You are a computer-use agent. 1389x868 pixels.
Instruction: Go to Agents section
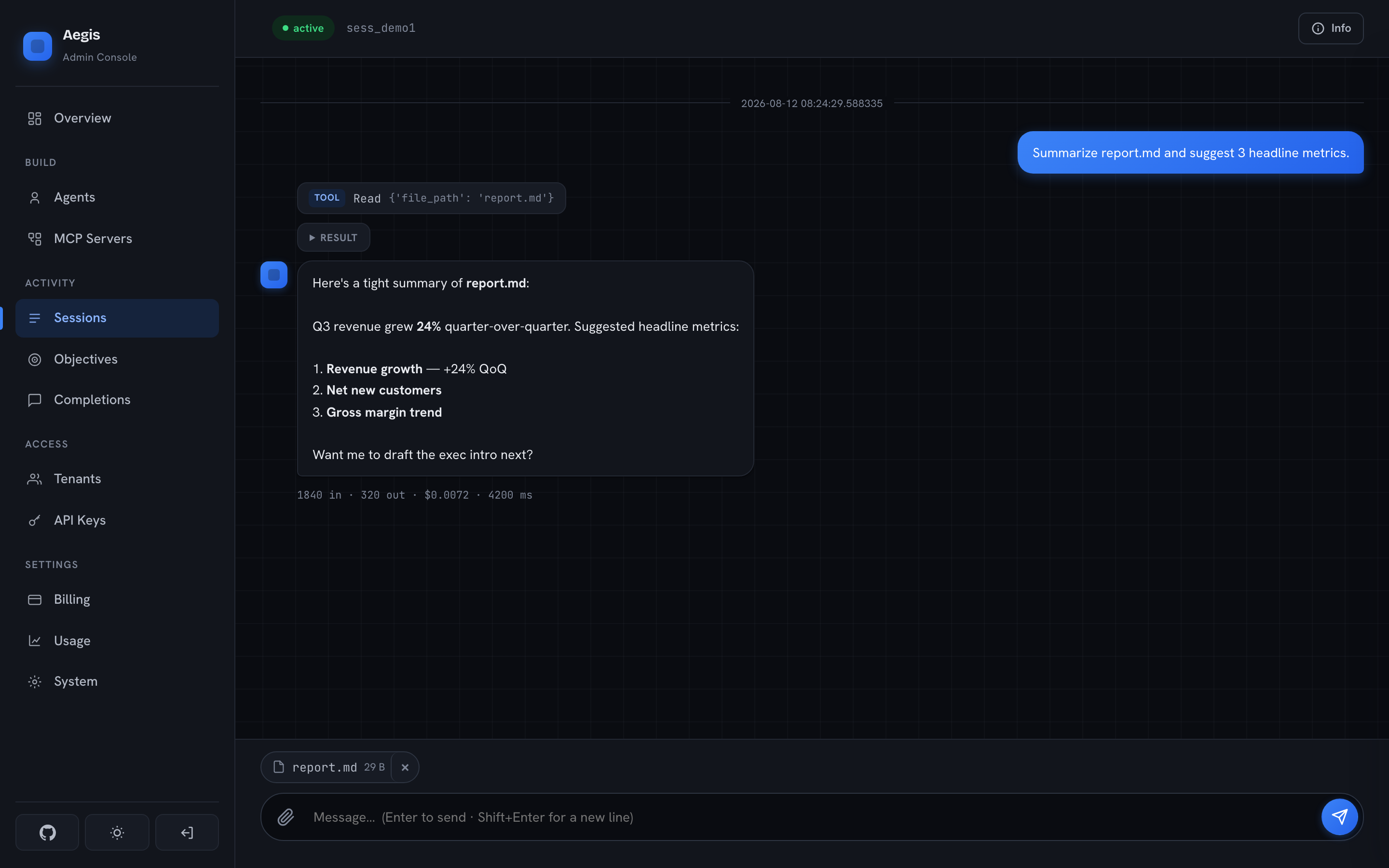point(117,198)
